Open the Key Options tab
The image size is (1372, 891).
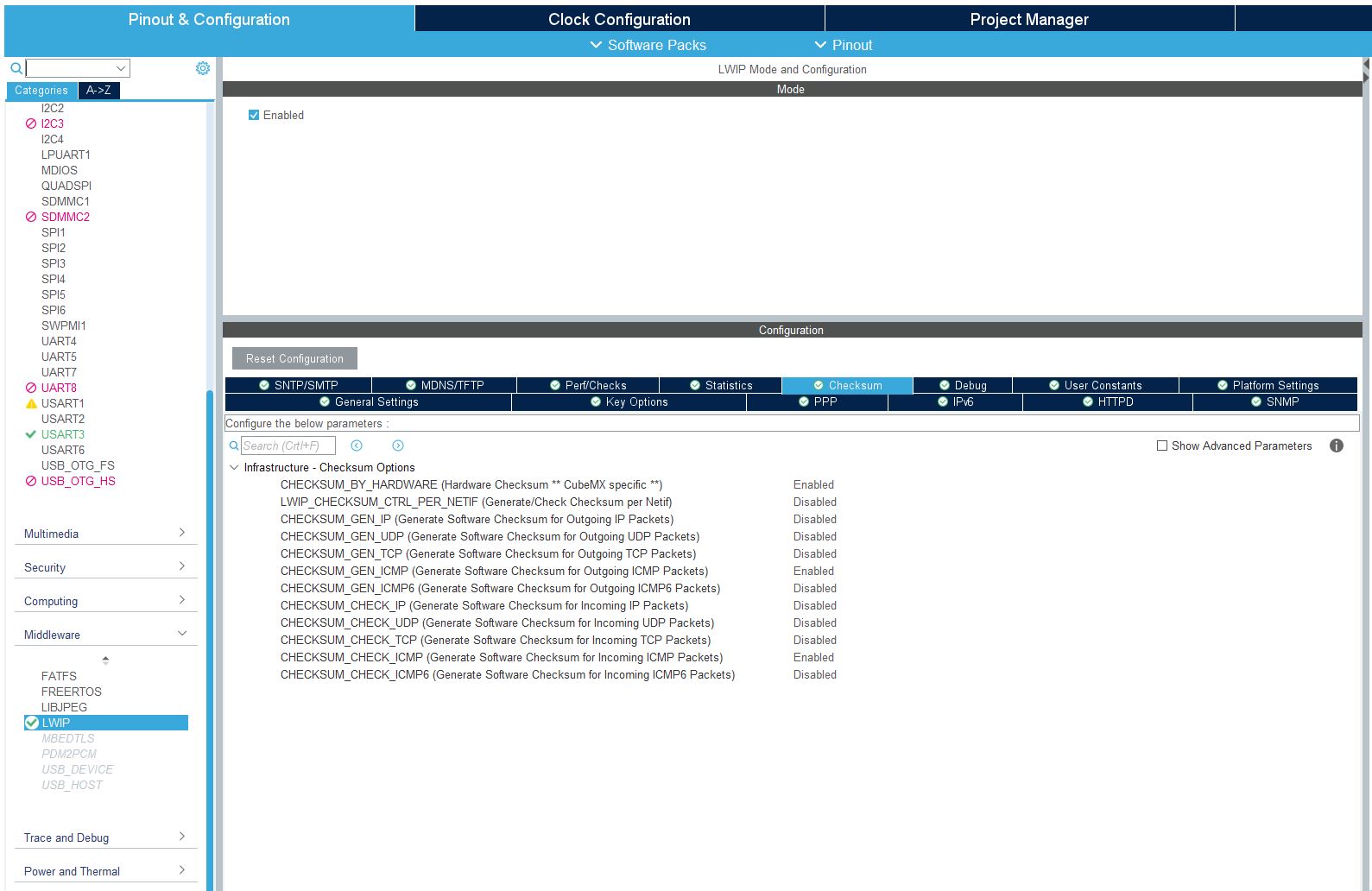(x=629, y=401)
